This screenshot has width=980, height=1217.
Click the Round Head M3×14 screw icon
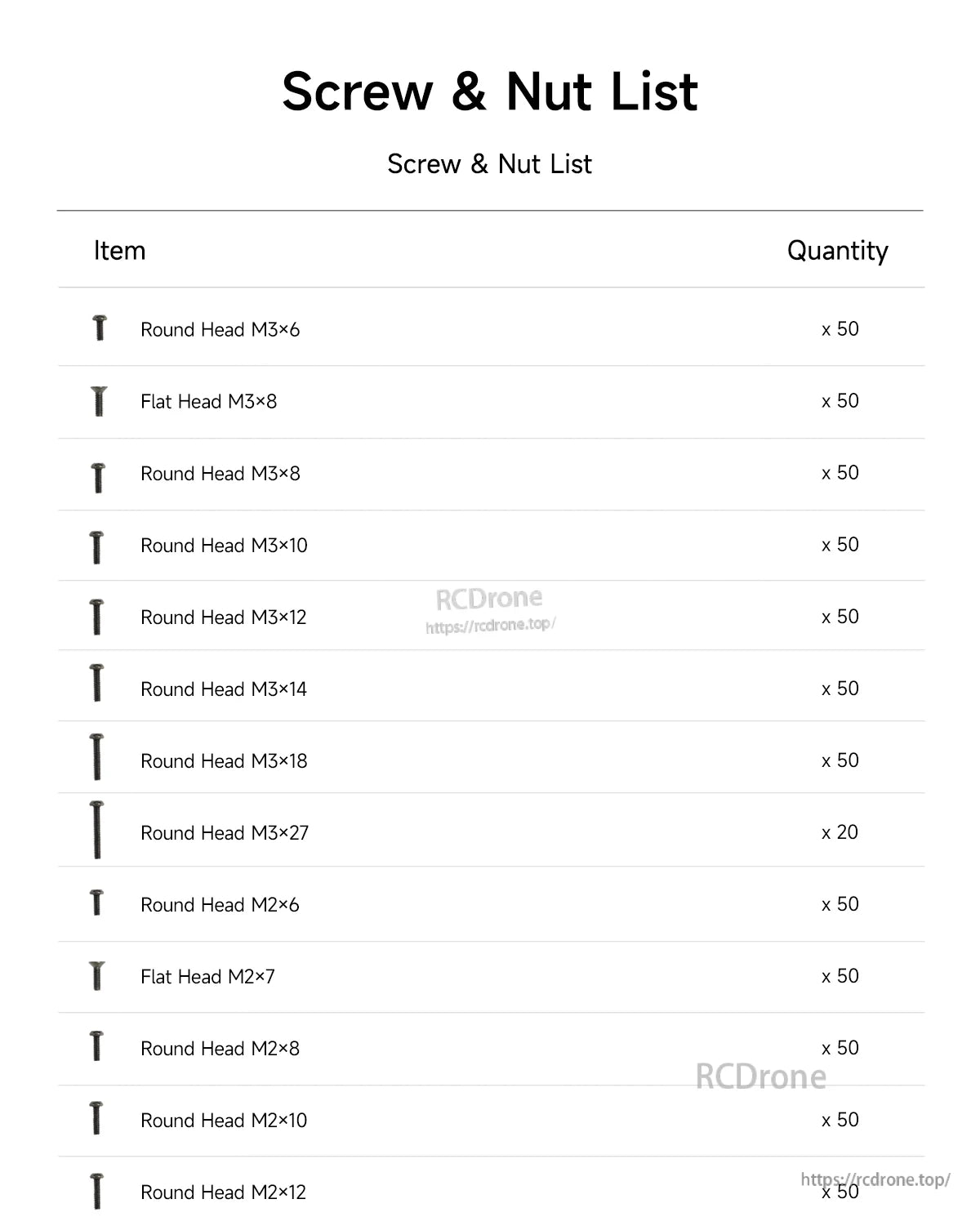[x=97, y=684]
